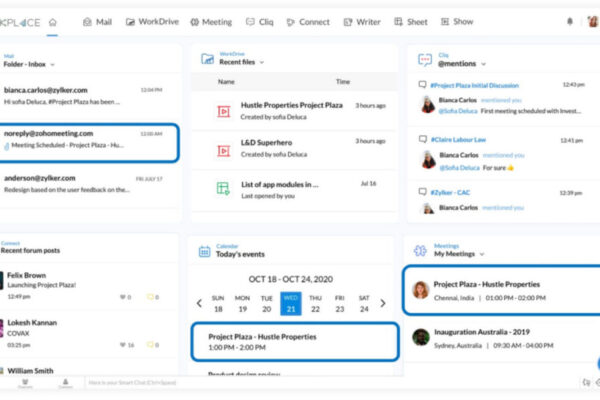Open the WorkDrive app
Image resolution: width=600 pixels, height=400 pixels.
coord(152,22)
